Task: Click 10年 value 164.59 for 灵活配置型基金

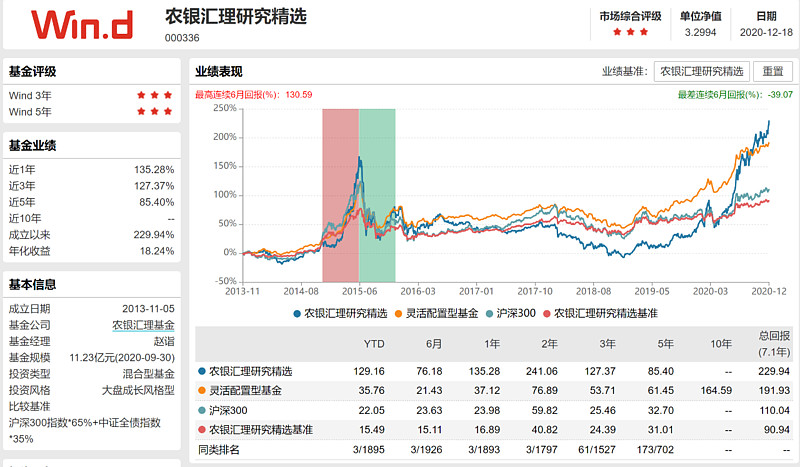Action: click(x=716, y=391)
